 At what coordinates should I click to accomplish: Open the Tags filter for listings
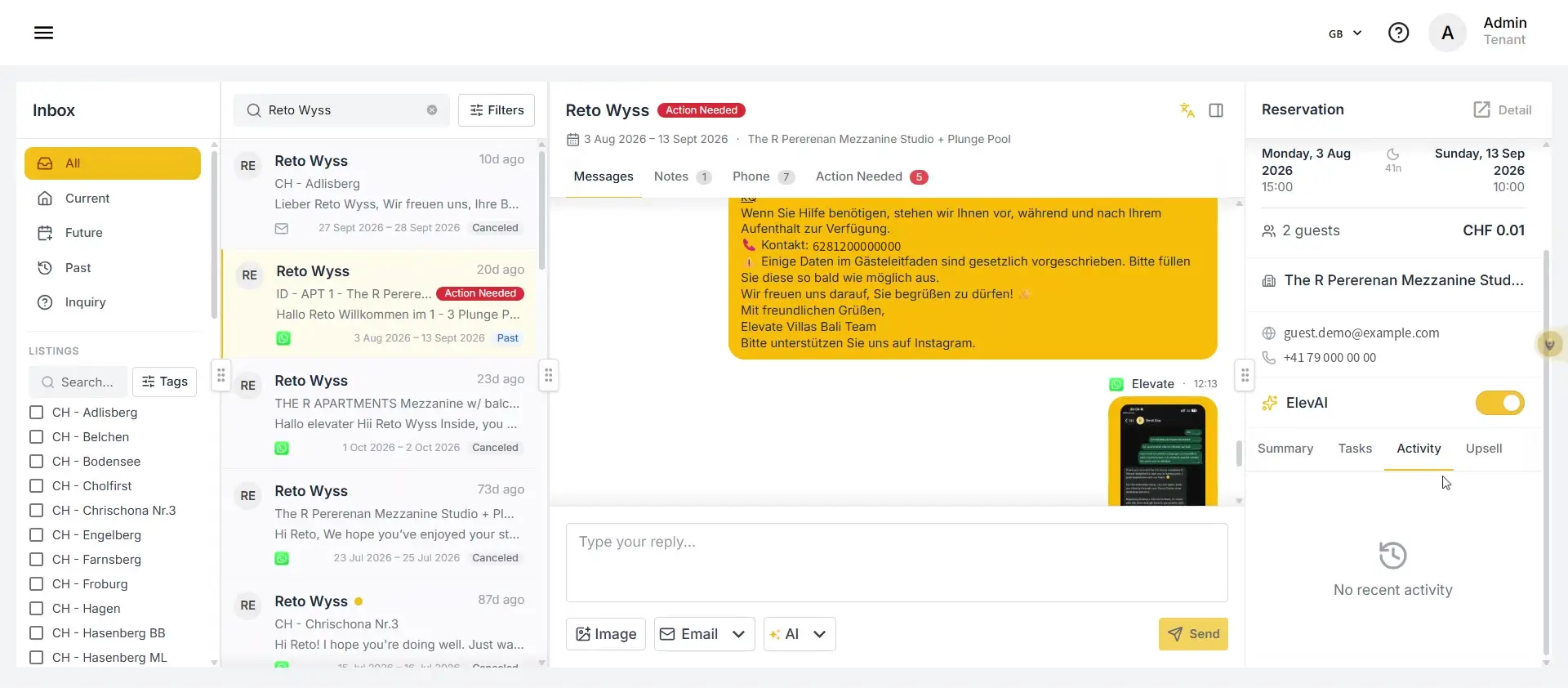[x=164, y=382]
